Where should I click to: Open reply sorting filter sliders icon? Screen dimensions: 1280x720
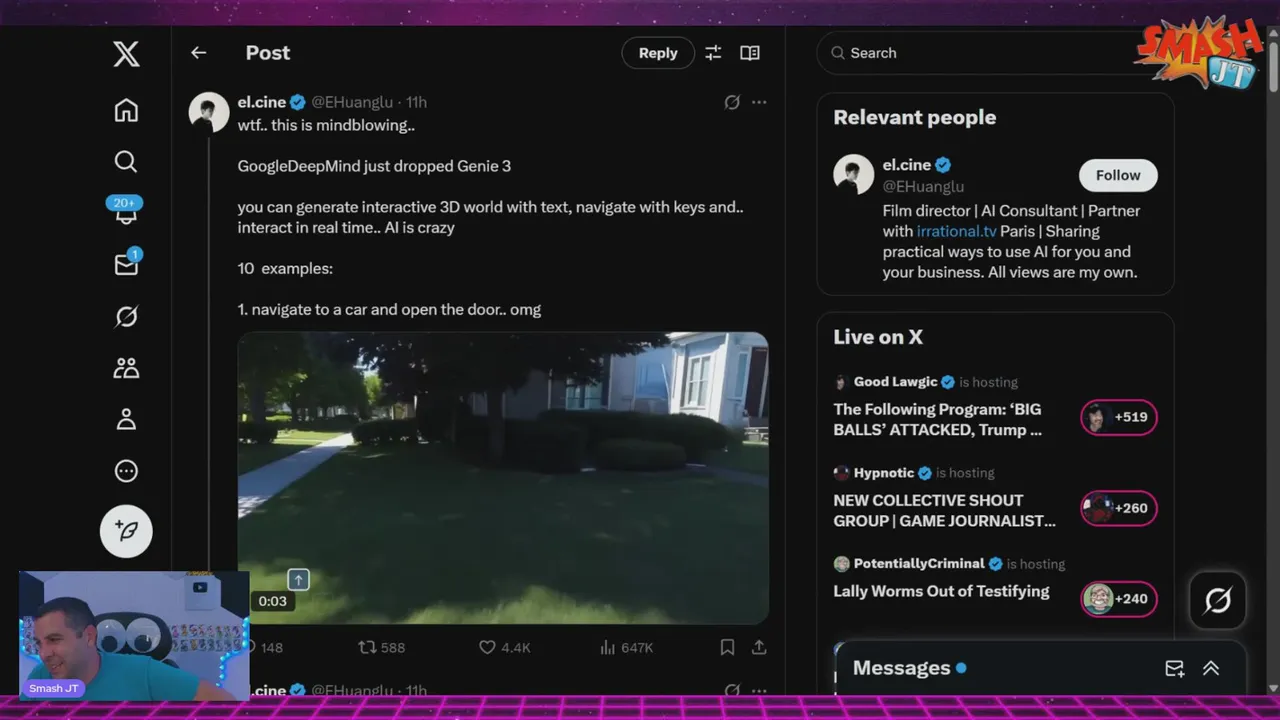point(713,53)
